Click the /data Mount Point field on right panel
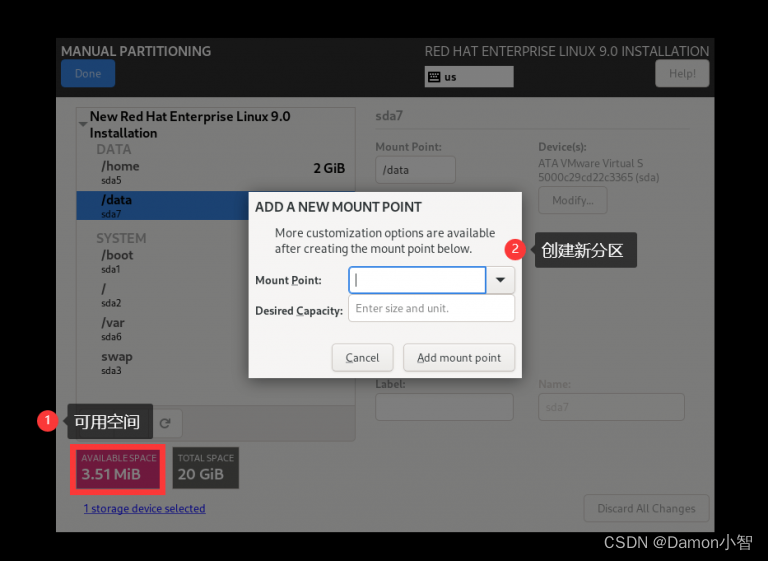The width and height of the screenshot is (768, 561). [x=415, y=170]
